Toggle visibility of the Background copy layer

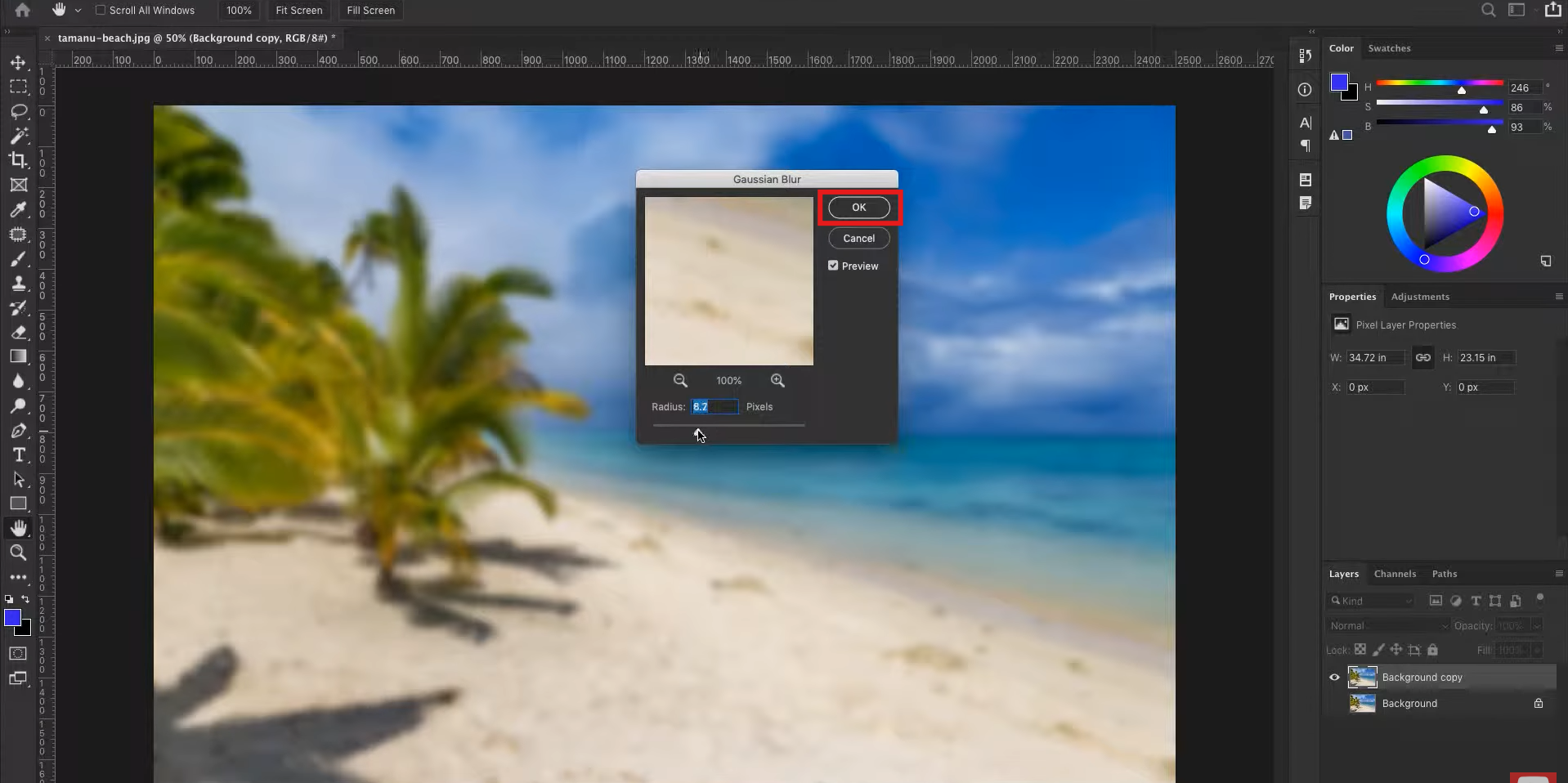[1333, 677]
